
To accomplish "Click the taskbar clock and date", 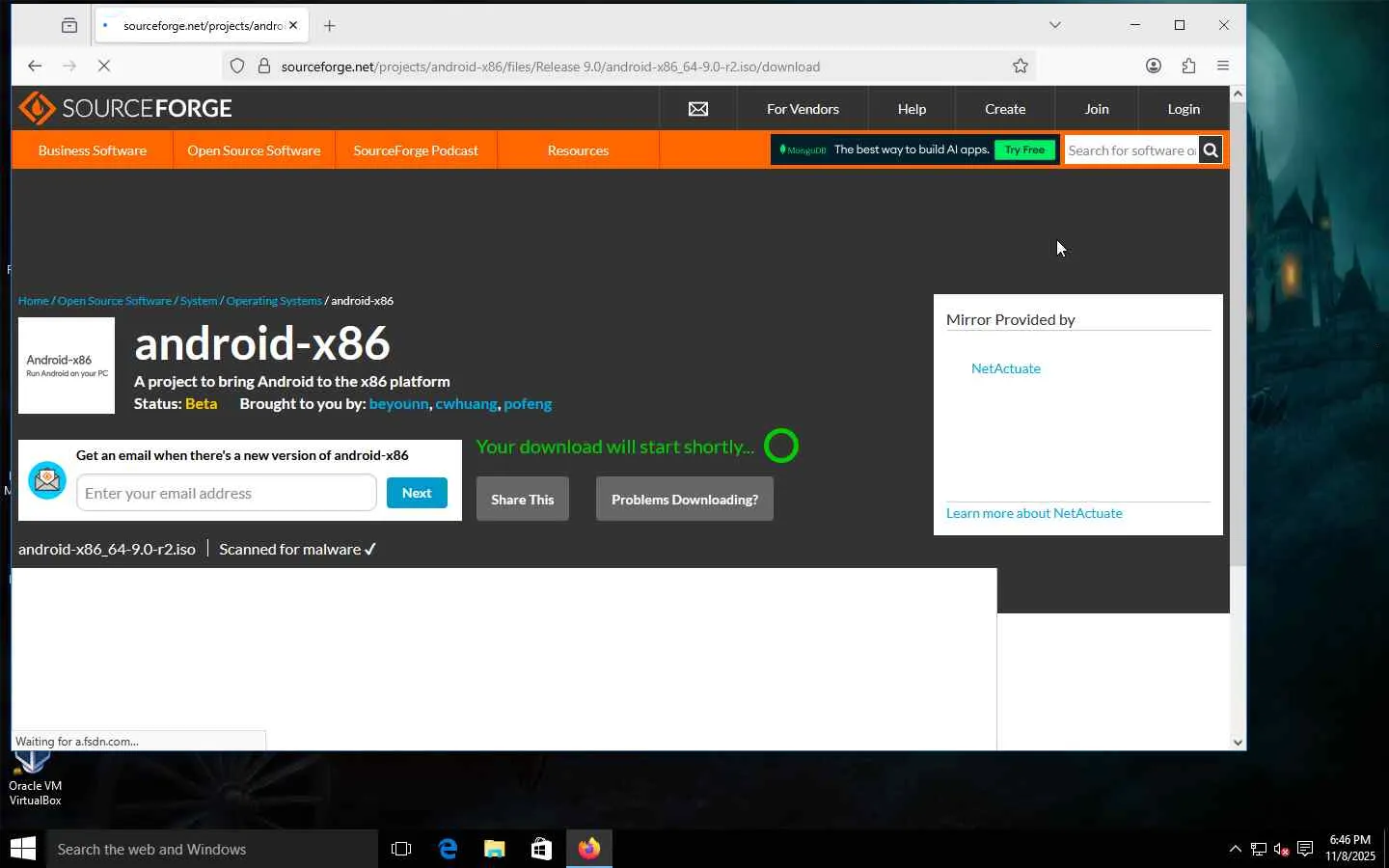I will [x=1350, y=848].
